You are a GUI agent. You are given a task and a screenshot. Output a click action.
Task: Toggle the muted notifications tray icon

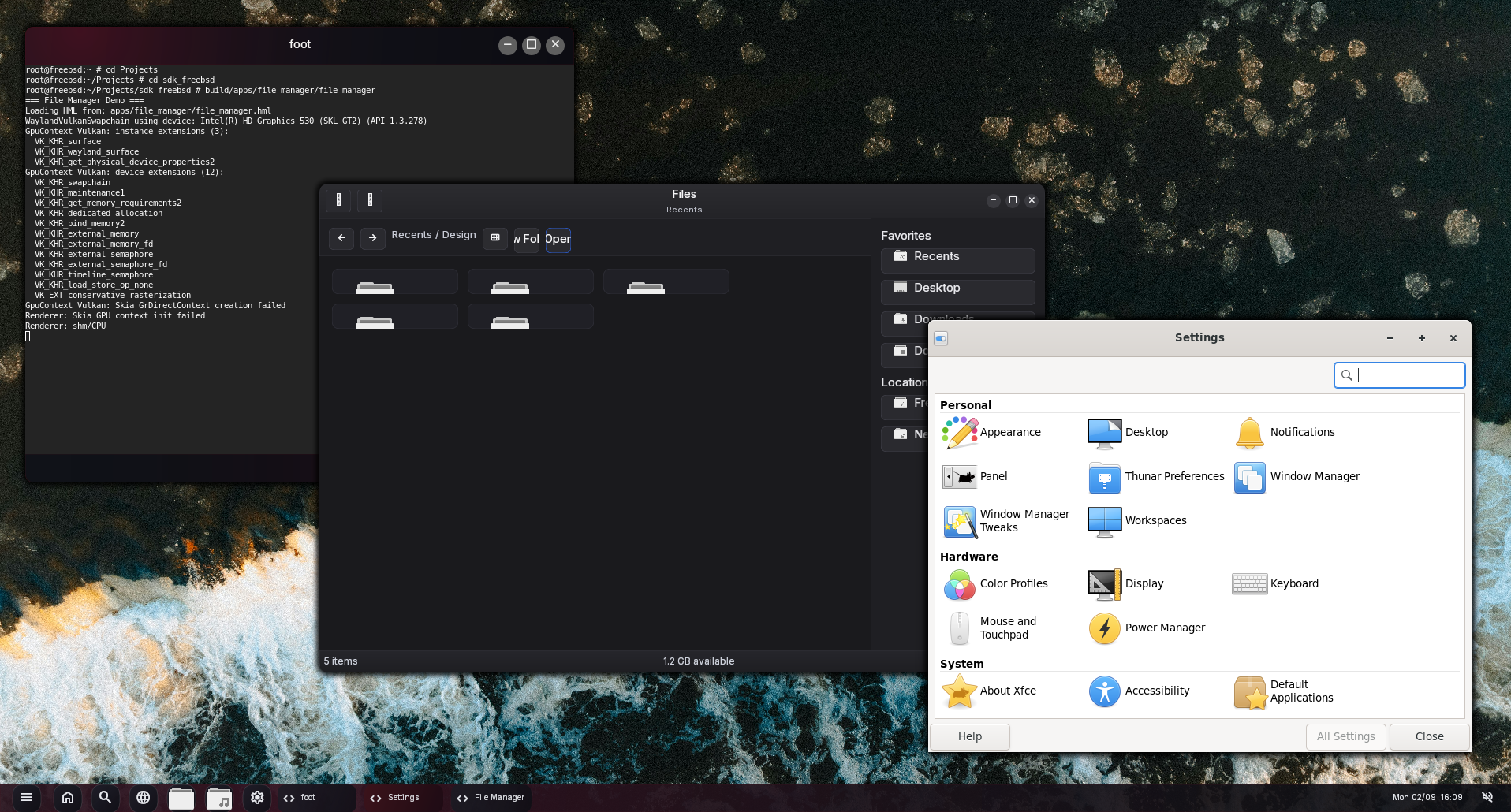(1487, 797)
